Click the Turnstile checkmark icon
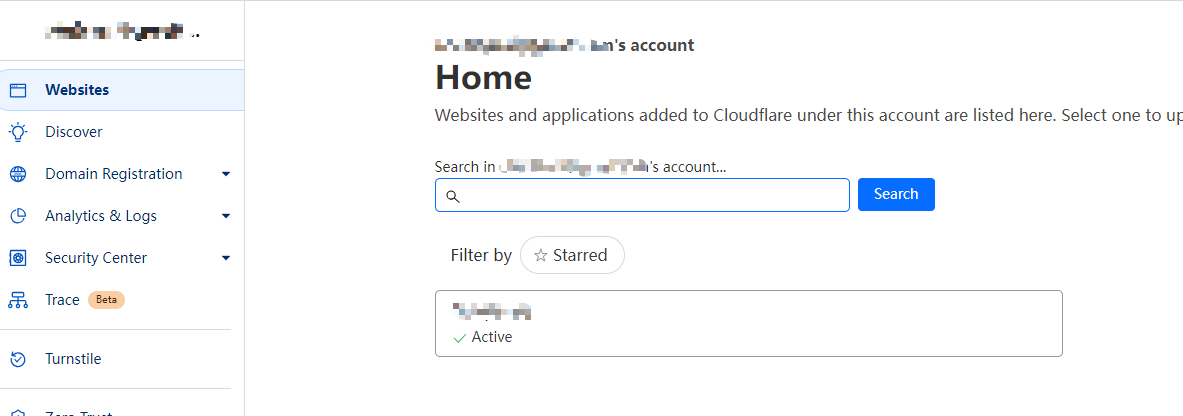Image resolution: width=1183 pixels, height=416 pixels. coord(17,359)
